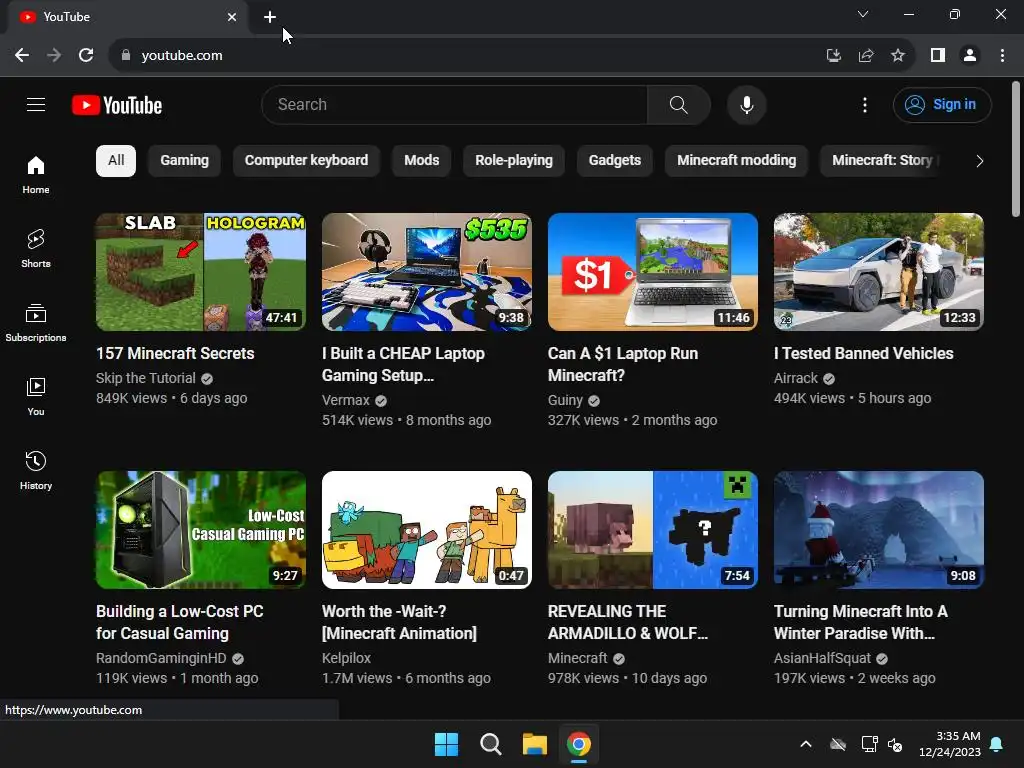
Task: Open the YouTube hamburger guide menu
Action: (x=36, y=104)
